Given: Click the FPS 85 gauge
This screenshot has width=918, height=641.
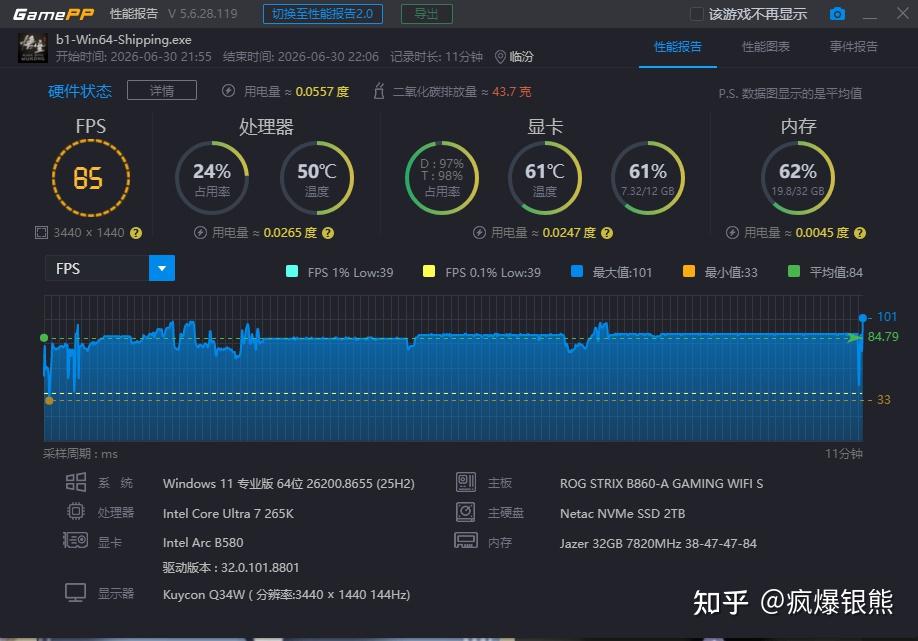Looking at the screenshot, I should [90, 178].
